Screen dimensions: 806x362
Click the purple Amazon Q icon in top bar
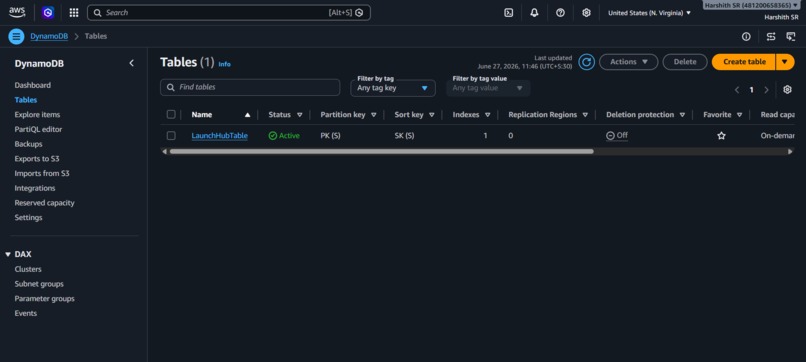[48, 13]
